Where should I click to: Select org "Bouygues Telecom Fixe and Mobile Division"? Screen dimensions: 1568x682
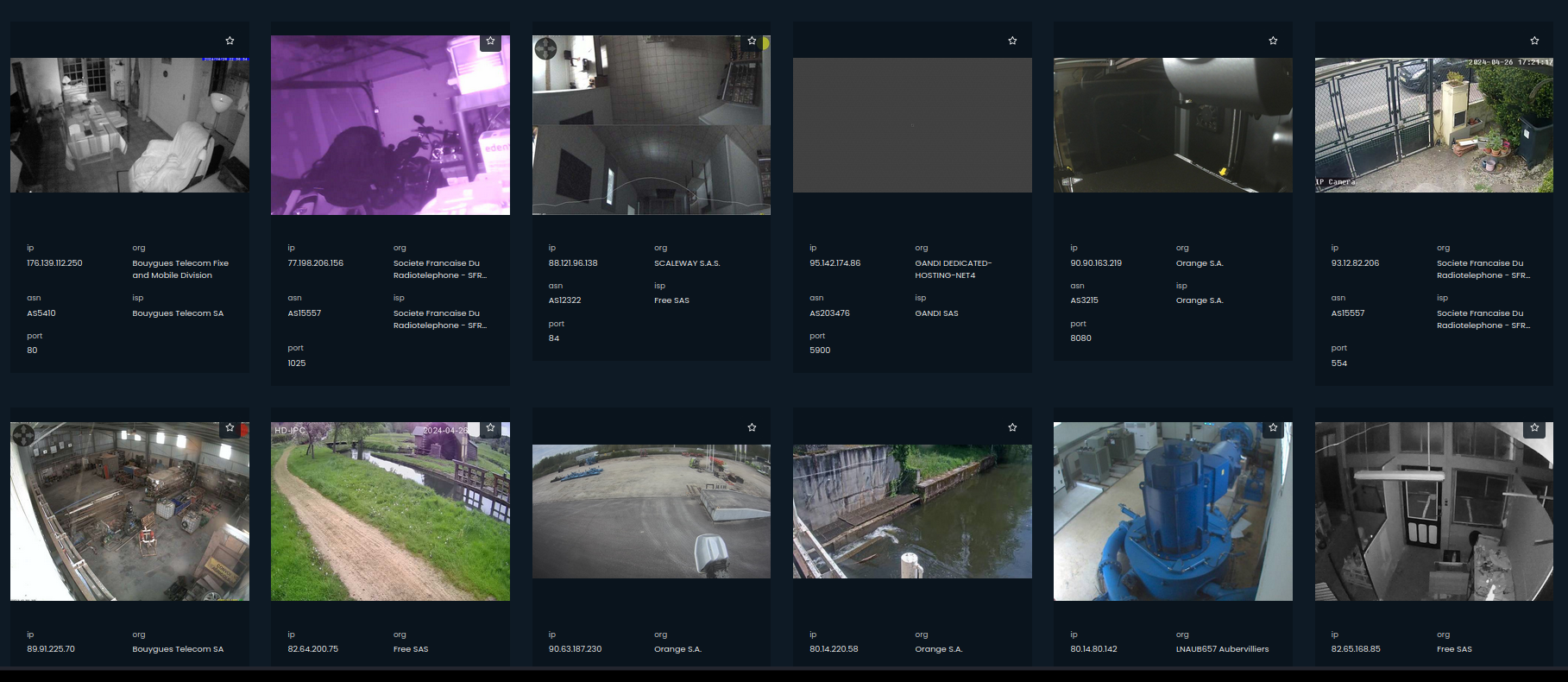180,269
